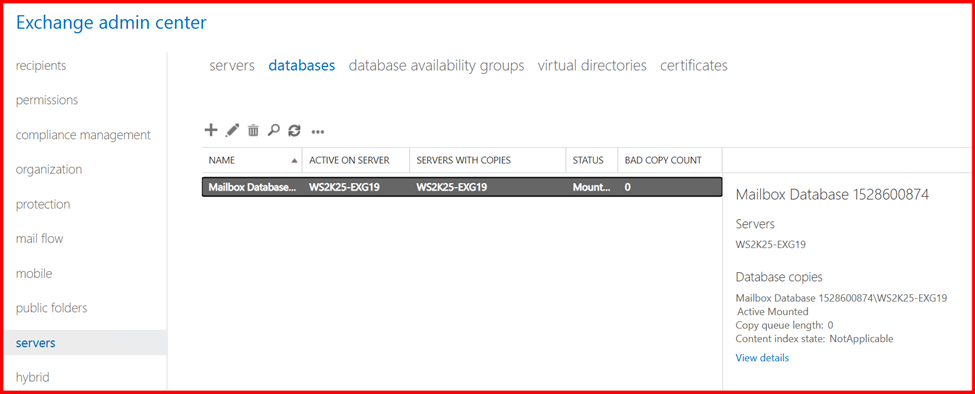Click the Exchange admin center title

(111, 24)
